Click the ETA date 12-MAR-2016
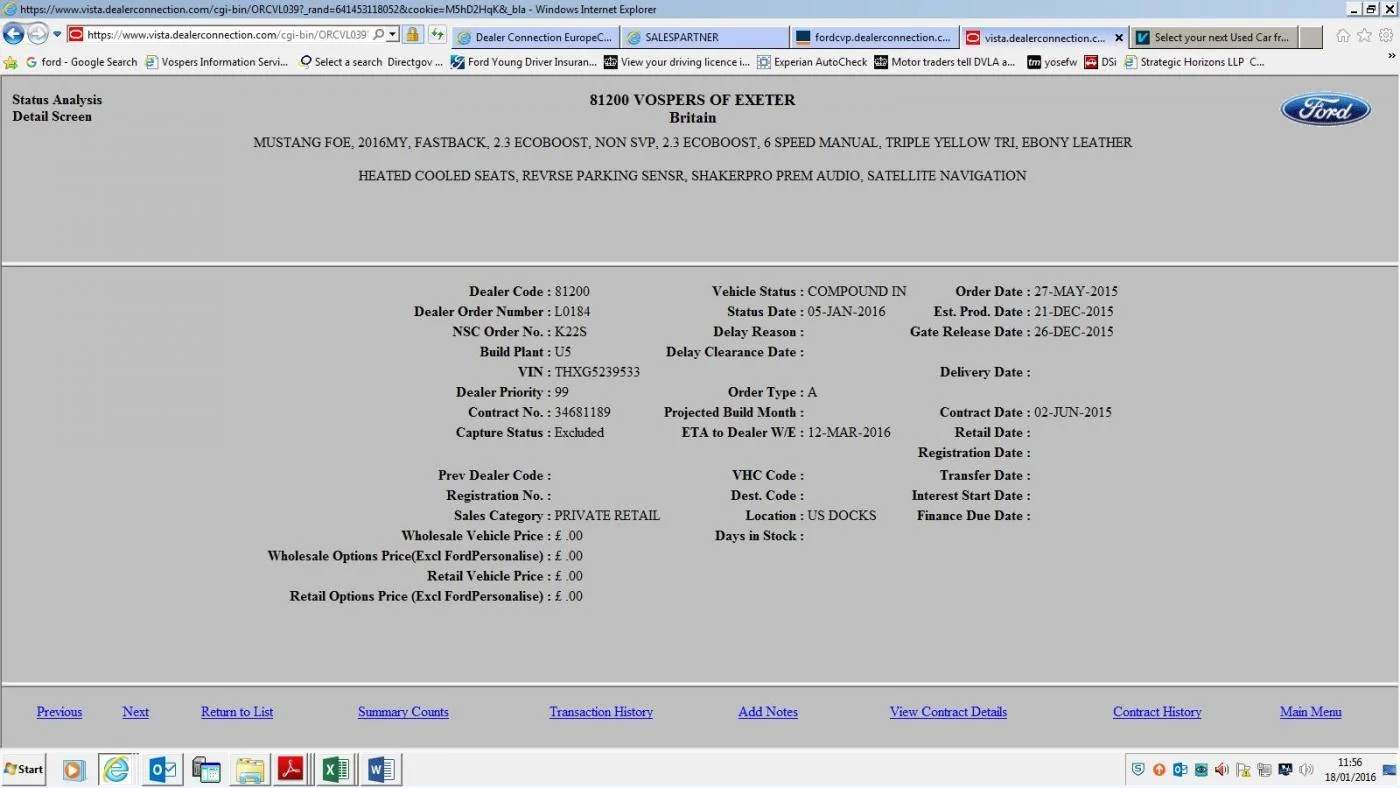 [849, 433]
